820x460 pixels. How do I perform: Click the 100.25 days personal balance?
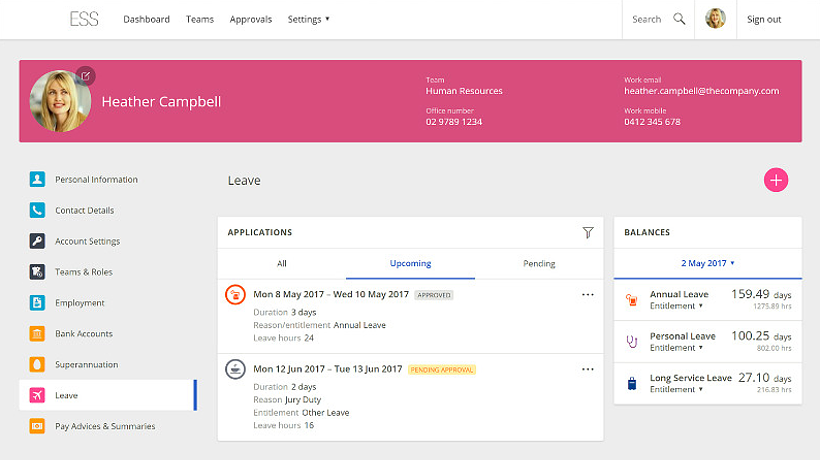pos(761,336)
